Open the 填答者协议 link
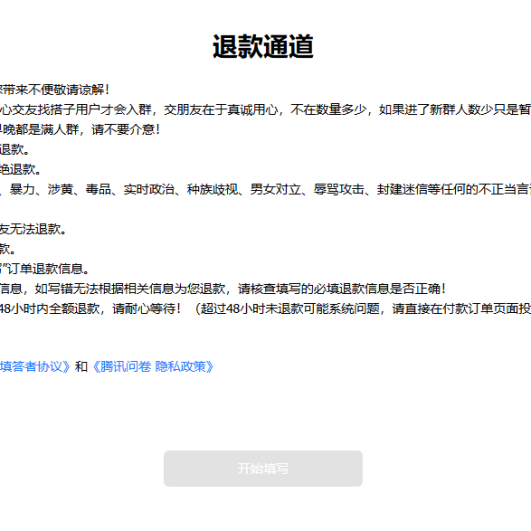 click(35, 367)
